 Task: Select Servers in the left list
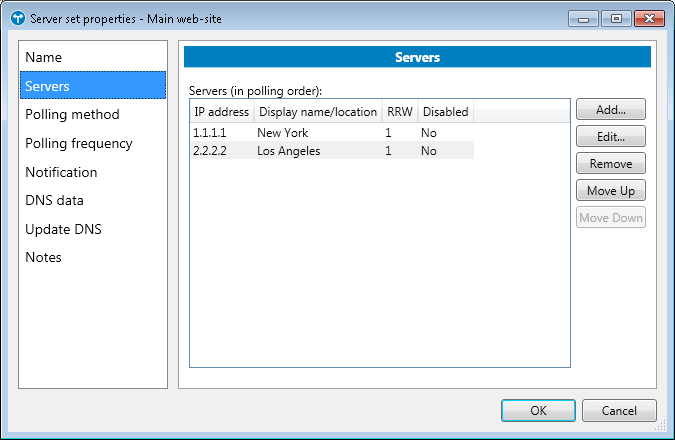coord(47,86)
